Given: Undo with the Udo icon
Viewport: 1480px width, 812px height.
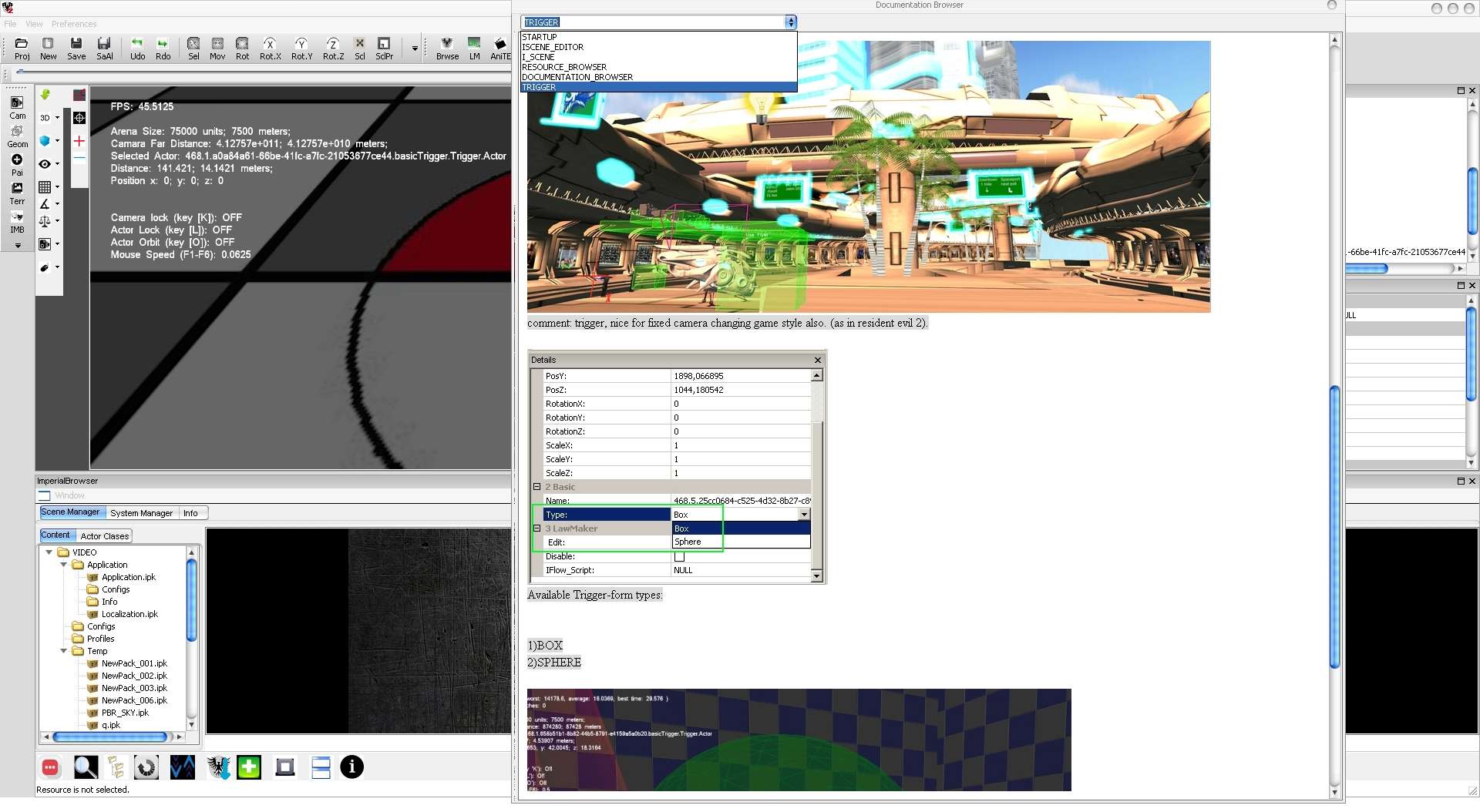Looking at the screenshot, I should tap(137, 49).
